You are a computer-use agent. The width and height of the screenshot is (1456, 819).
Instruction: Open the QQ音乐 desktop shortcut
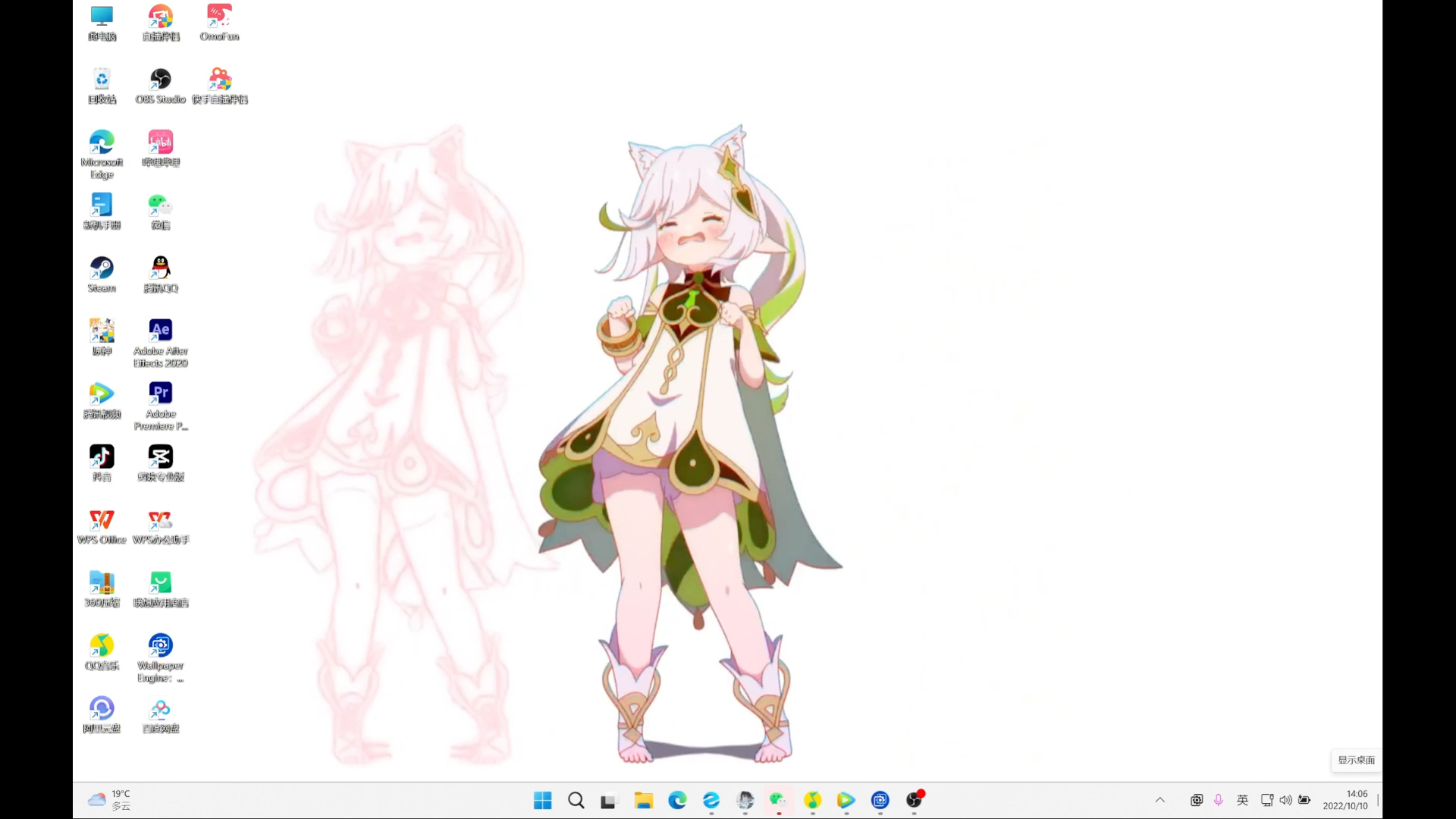[x=102, y=653]
